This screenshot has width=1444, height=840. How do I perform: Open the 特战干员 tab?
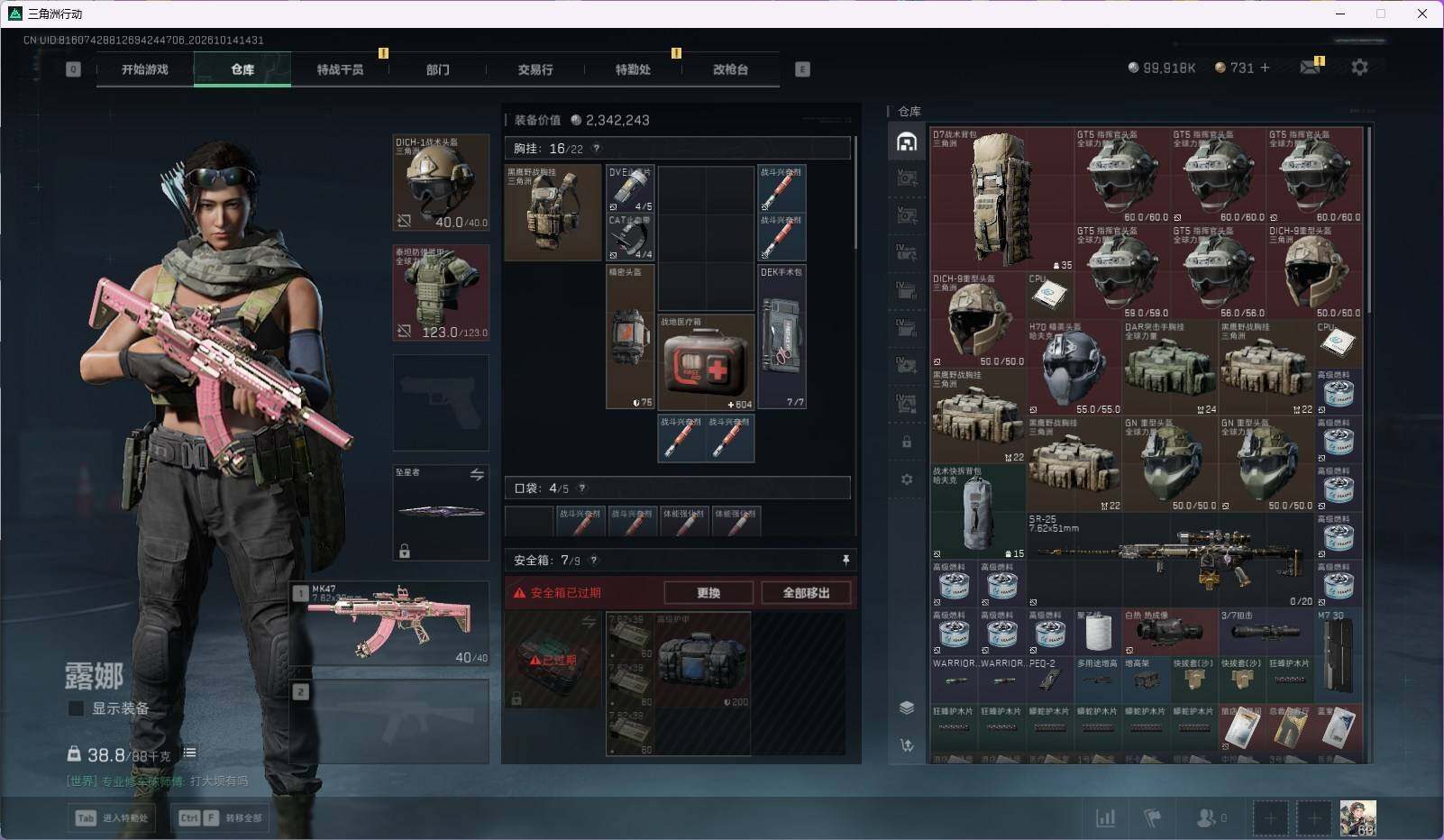pyautogui.click(x=340, y=69)
